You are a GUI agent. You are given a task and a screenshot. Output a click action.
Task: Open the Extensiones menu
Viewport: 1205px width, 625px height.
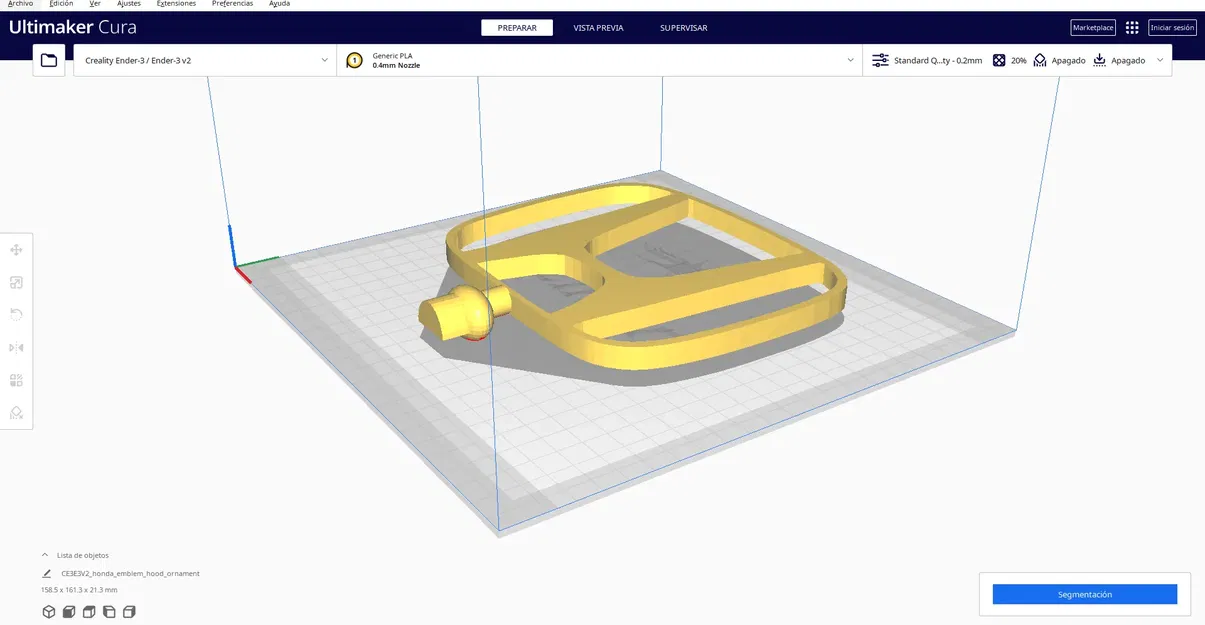(x=176, y=3)
